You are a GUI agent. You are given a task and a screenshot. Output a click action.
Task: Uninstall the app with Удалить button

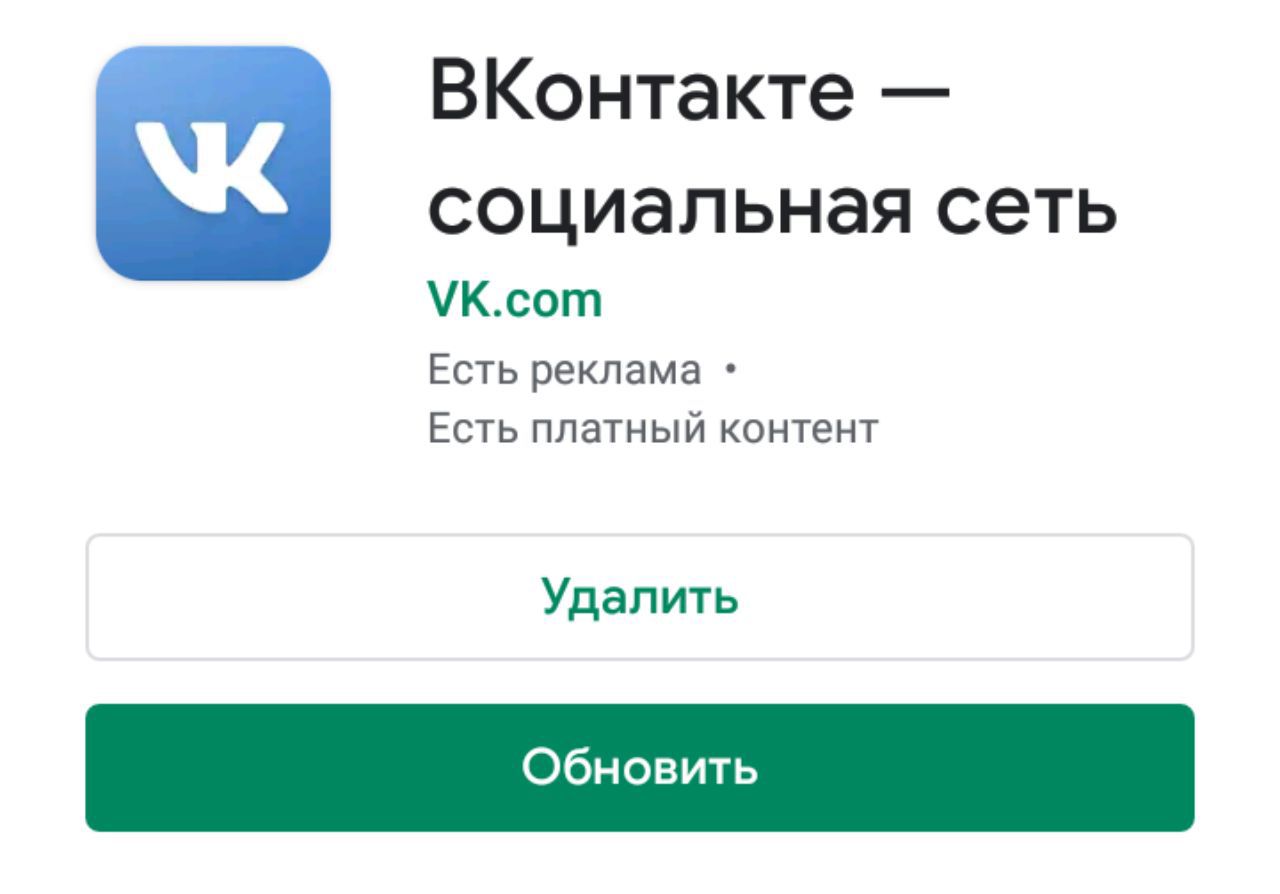(x=640, y=597)
